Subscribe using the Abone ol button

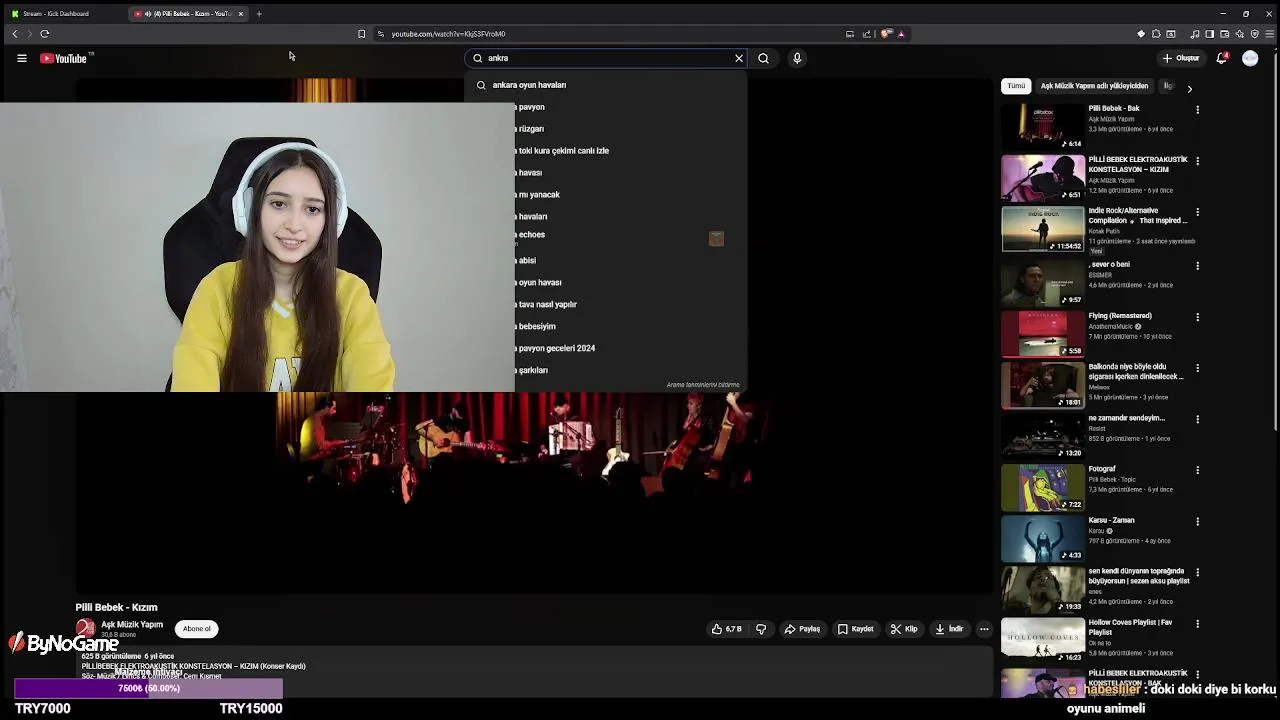(197, 629)
